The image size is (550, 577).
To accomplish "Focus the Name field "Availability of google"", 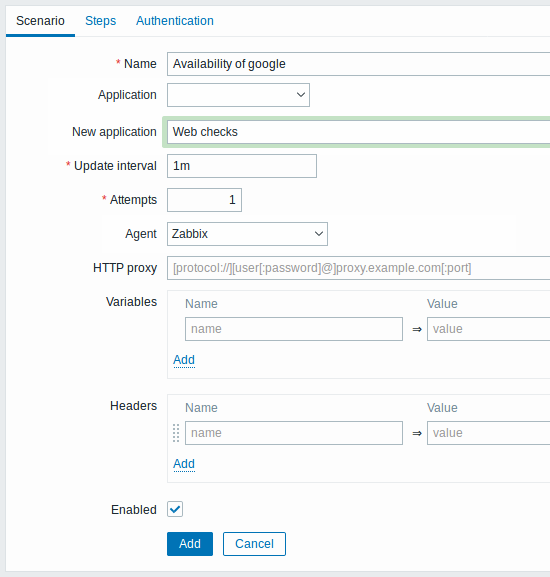I will 358,64.
